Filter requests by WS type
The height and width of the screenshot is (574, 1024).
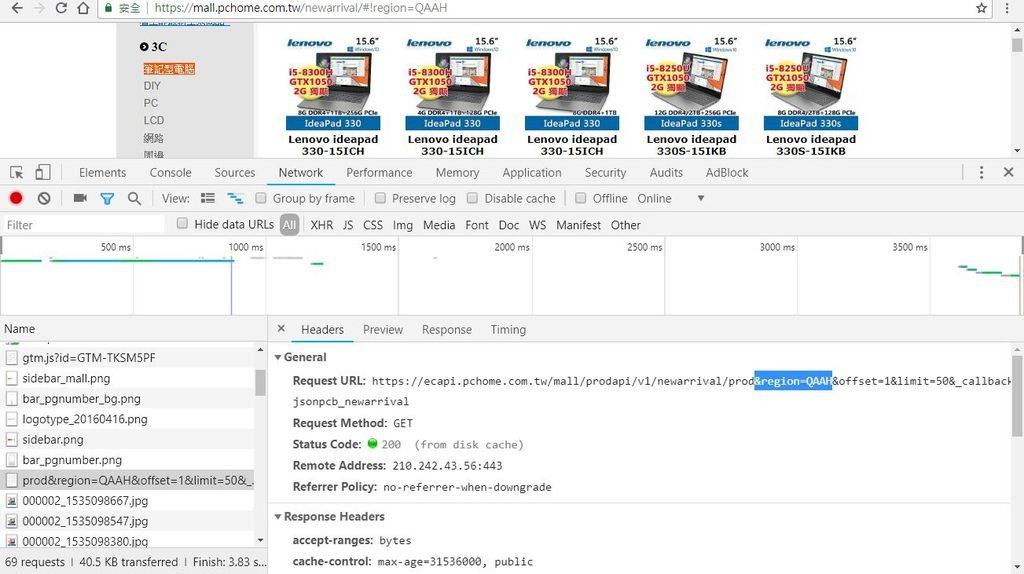click(537, 225)
